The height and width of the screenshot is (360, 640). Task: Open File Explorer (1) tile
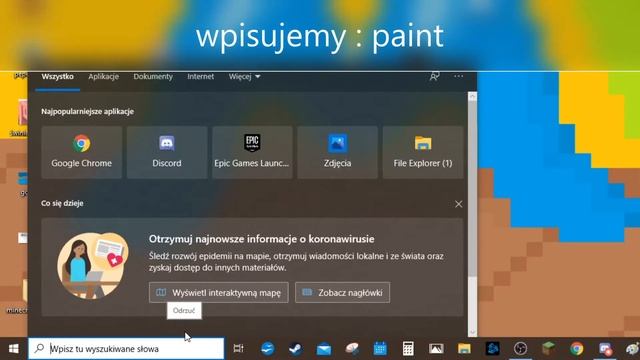pos(423,152)
